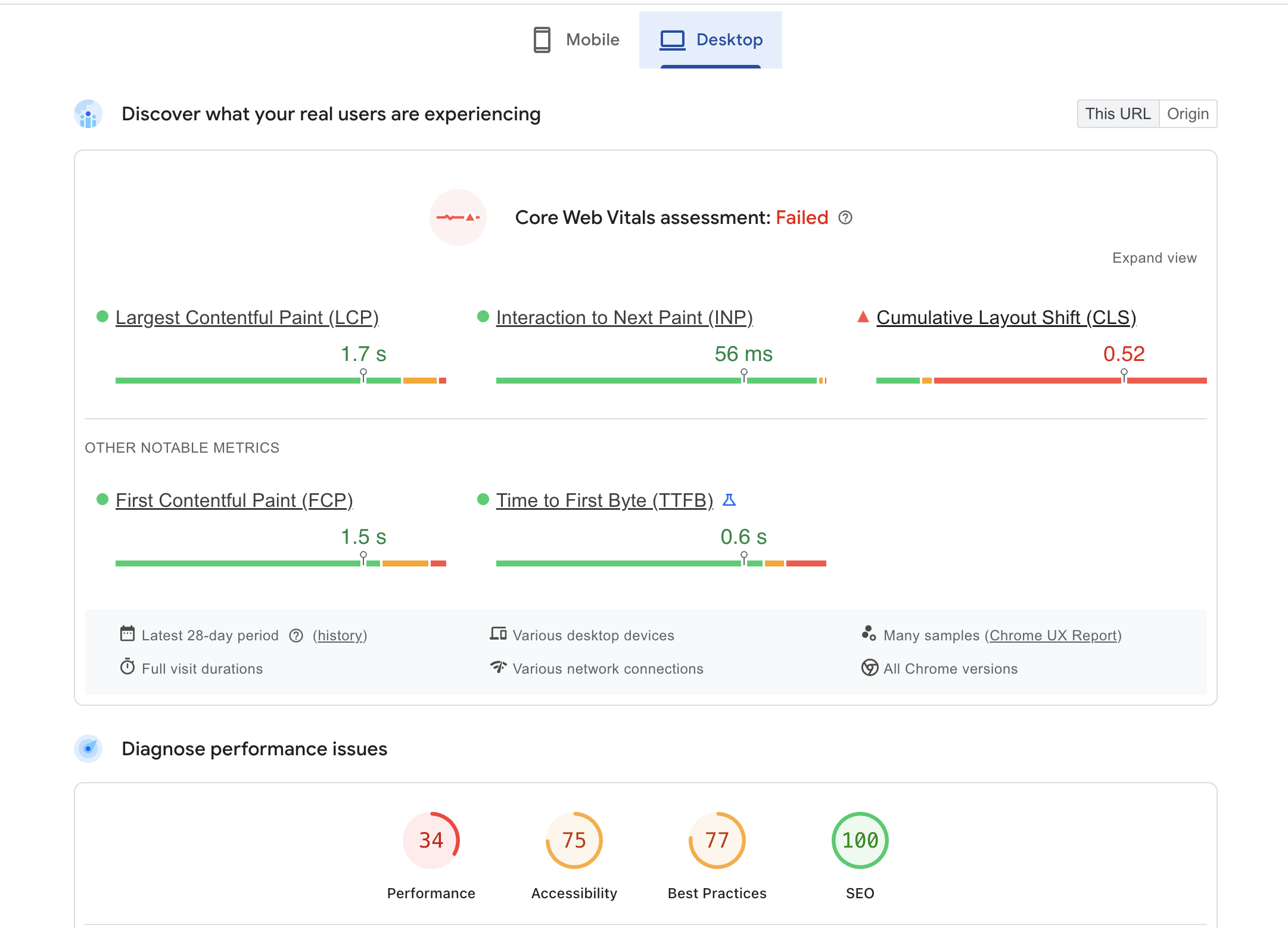Click the real users data section icon
The image size is (1288, 928).
(88, 114)
